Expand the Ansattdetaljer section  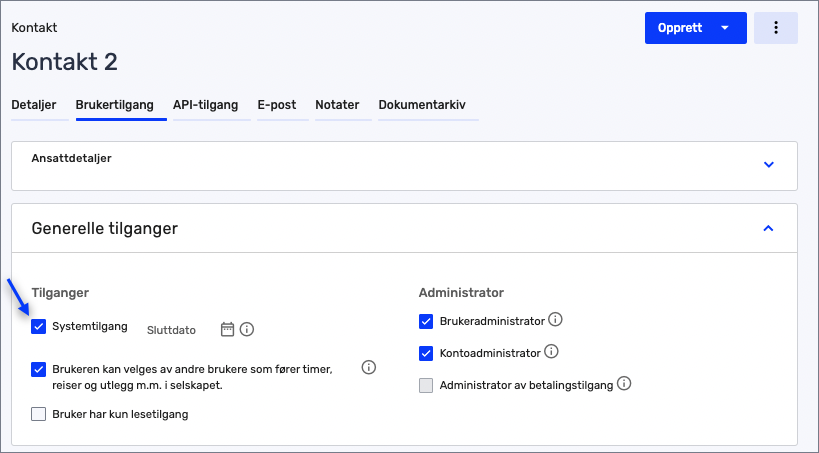tap(768, 165)
